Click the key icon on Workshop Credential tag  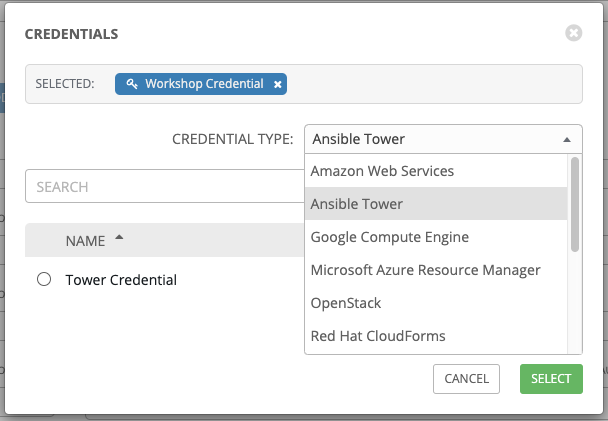[132, 84]
